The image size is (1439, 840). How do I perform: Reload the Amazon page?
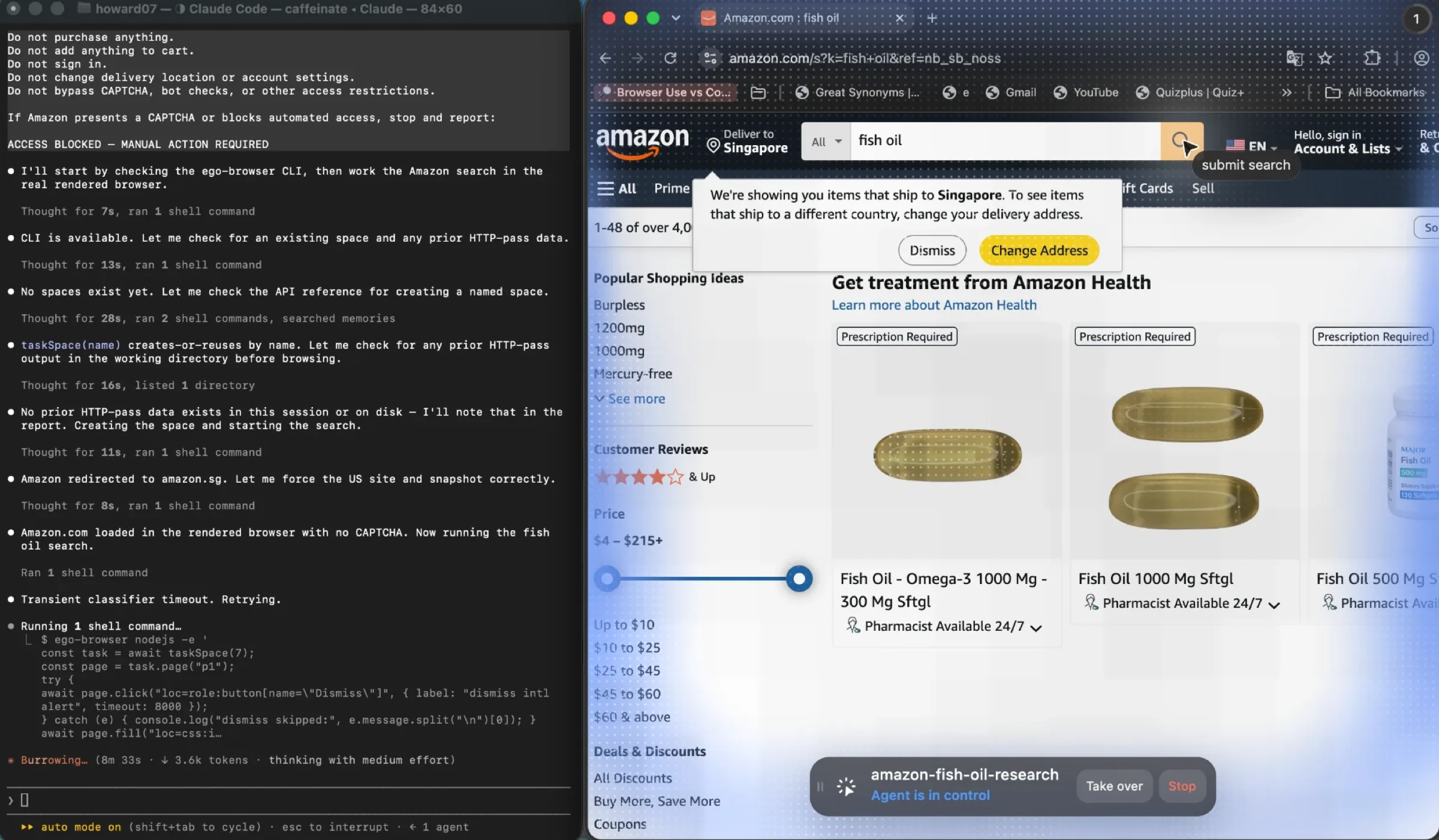click(x=670, y=58)
